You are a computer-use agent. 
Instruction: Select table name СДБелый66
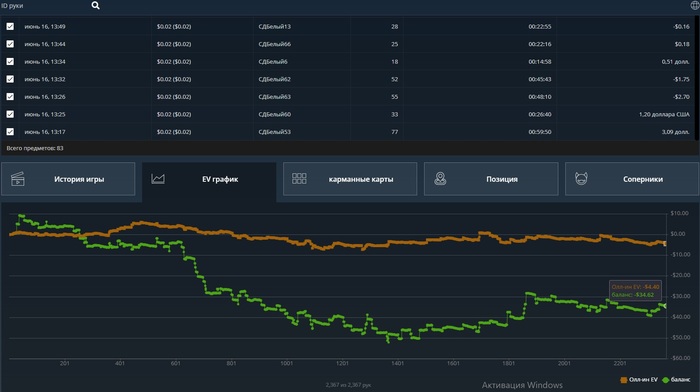pos(275,44)
